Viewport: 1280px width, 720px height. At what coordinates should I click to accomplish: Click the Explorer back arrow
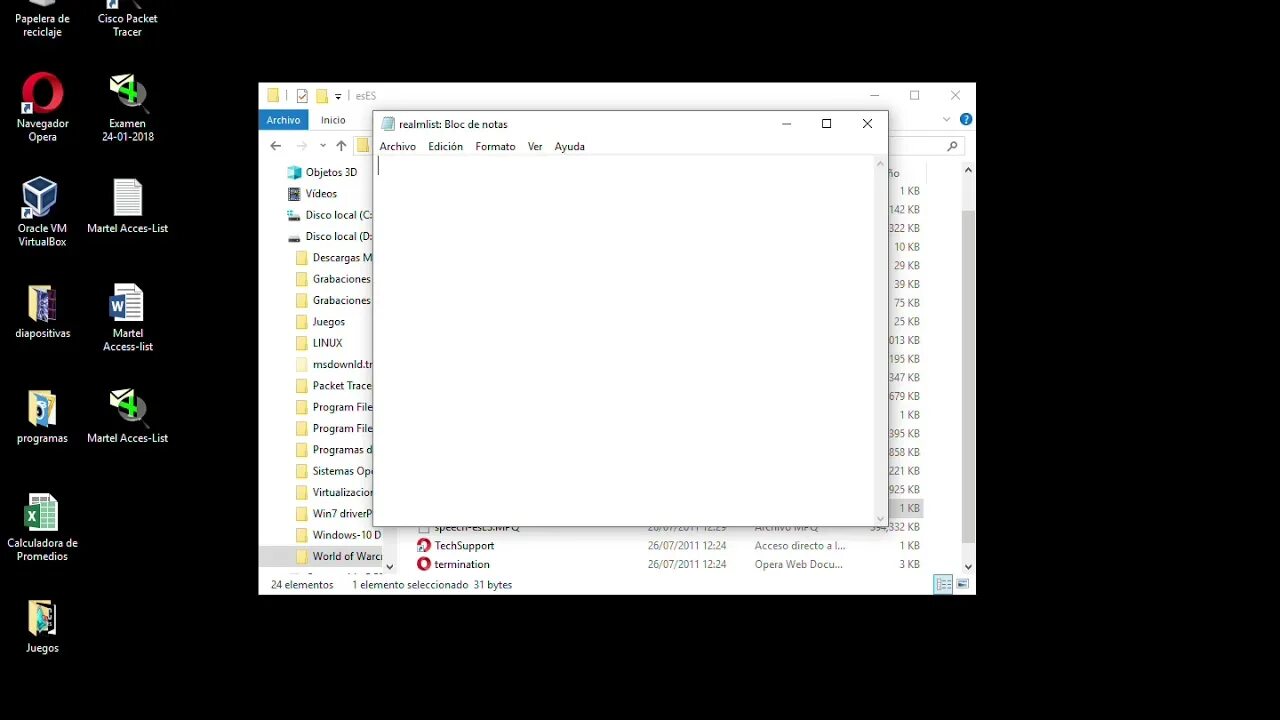(276, 146)
